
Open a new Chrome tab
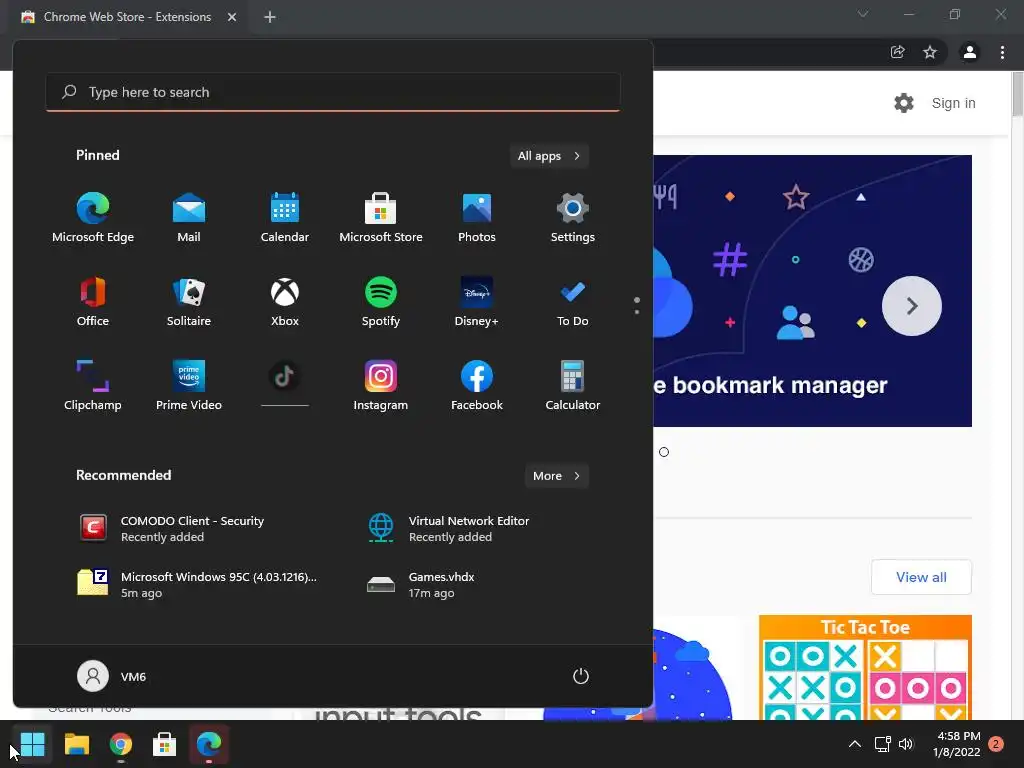click(x=270, y=17)
